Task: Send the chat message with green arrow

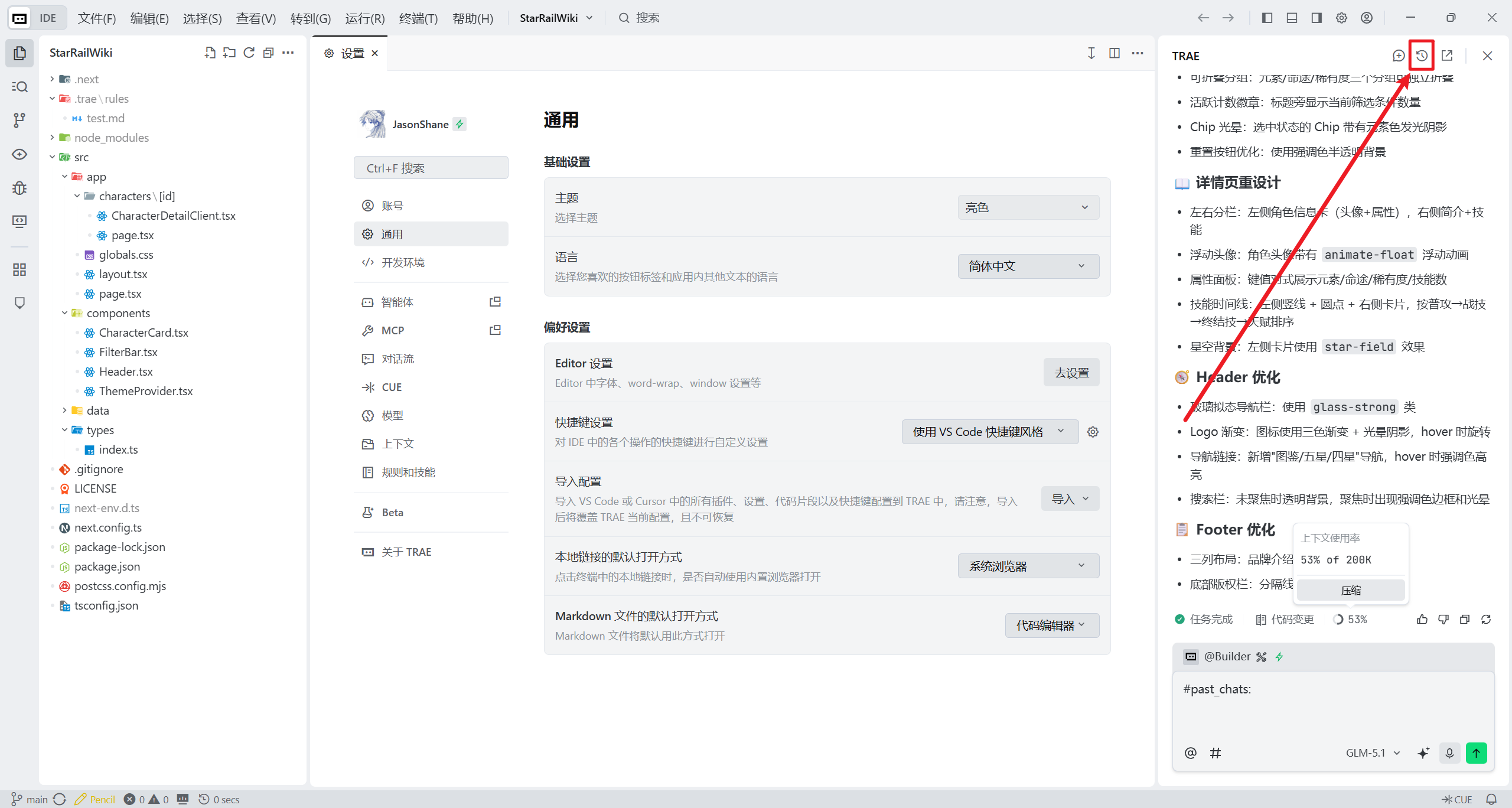Action: pos(1477,753)
